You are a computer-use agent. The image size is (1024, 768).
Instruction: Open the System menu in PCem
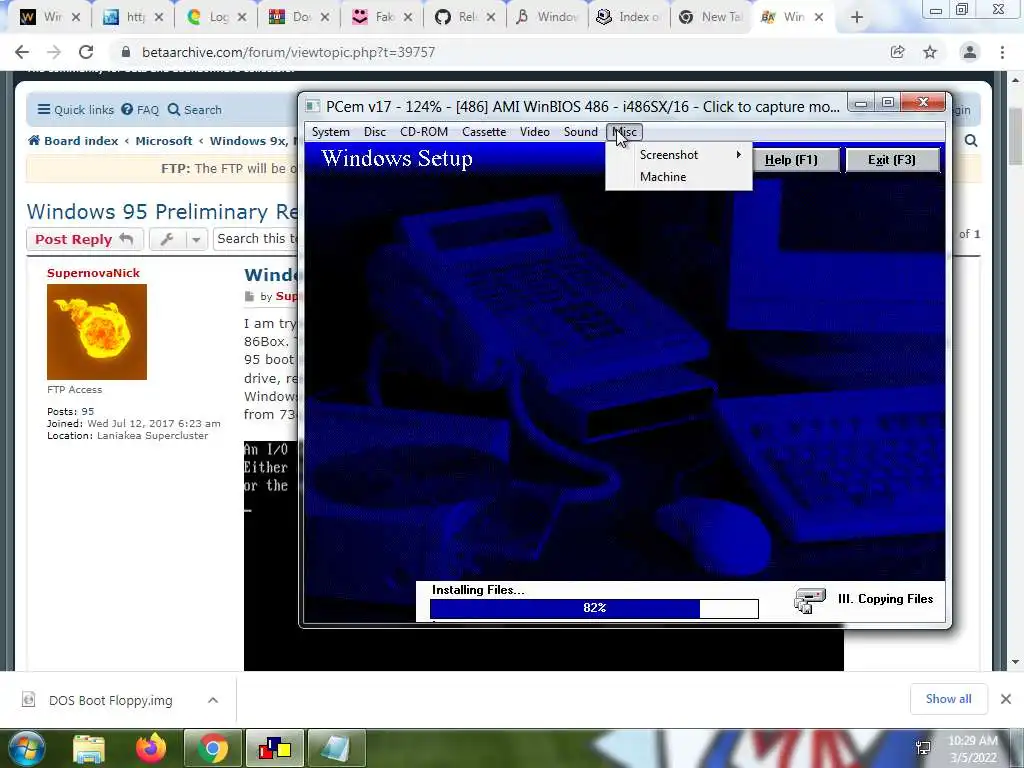tap(330, 132)
